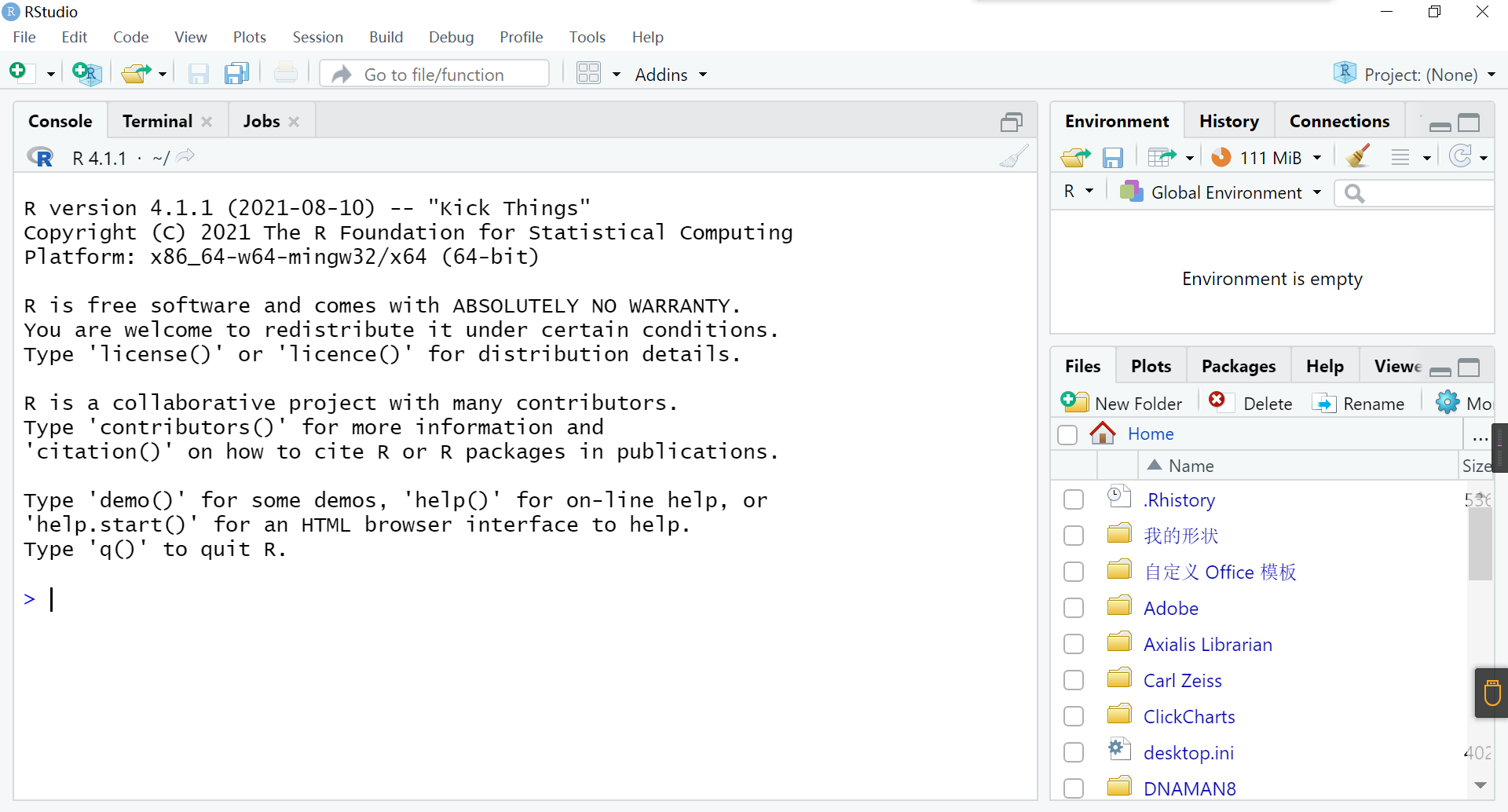The image size is (1508, 812).
Task: Go to Home directory house icon
Action: click(x=1103, y=433)
